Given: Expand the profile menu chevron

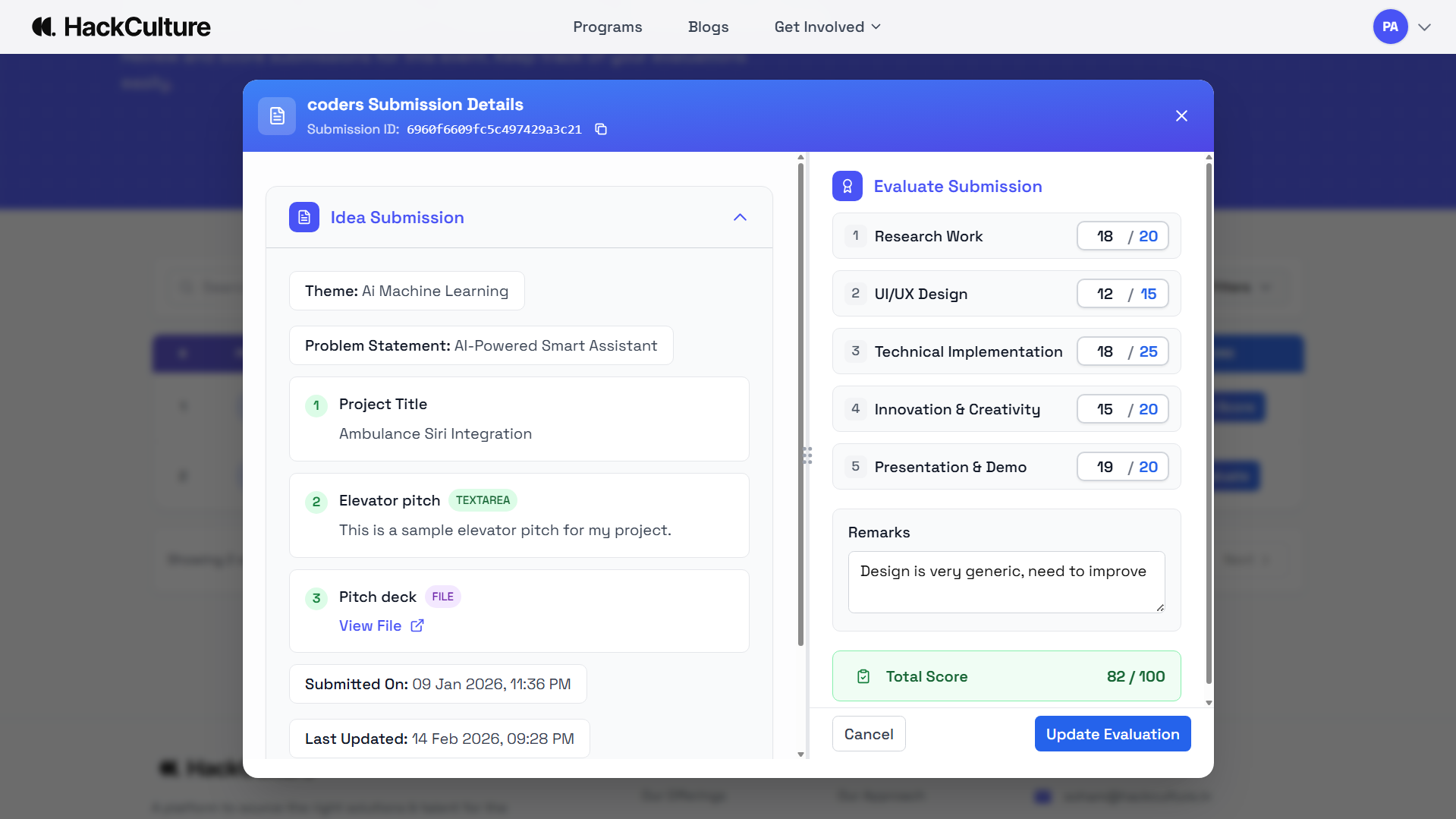Looking at the screenshot, I should coord(1424,27).
